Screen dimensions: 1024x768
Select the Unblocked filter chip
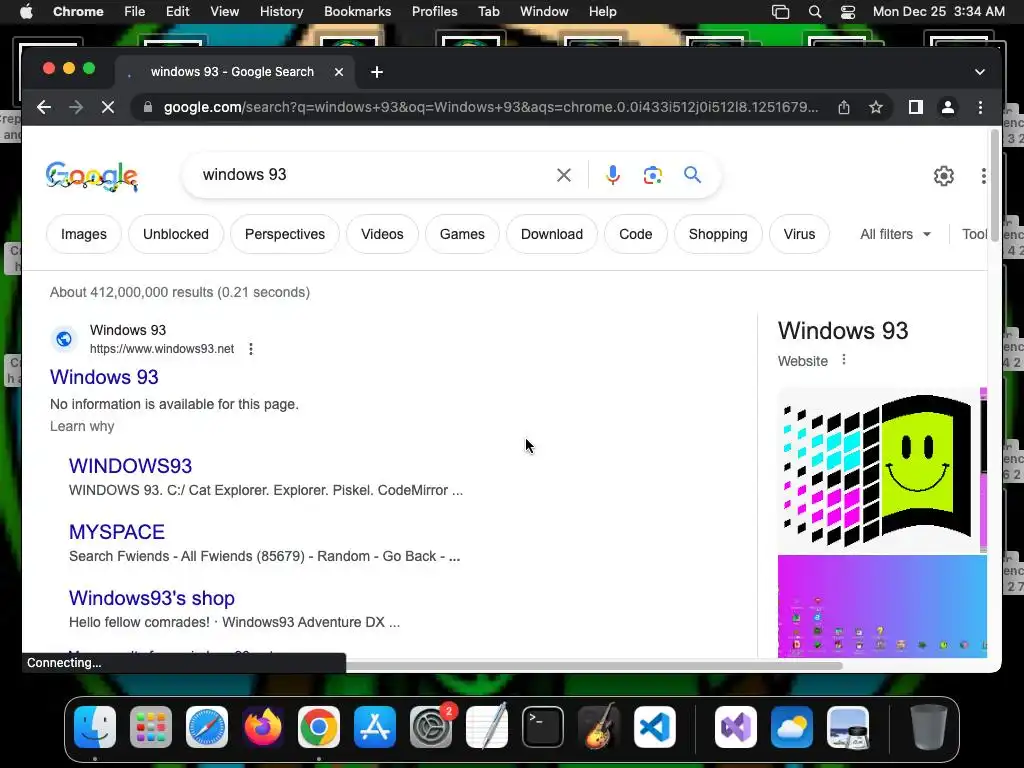[x=176, y=234]
